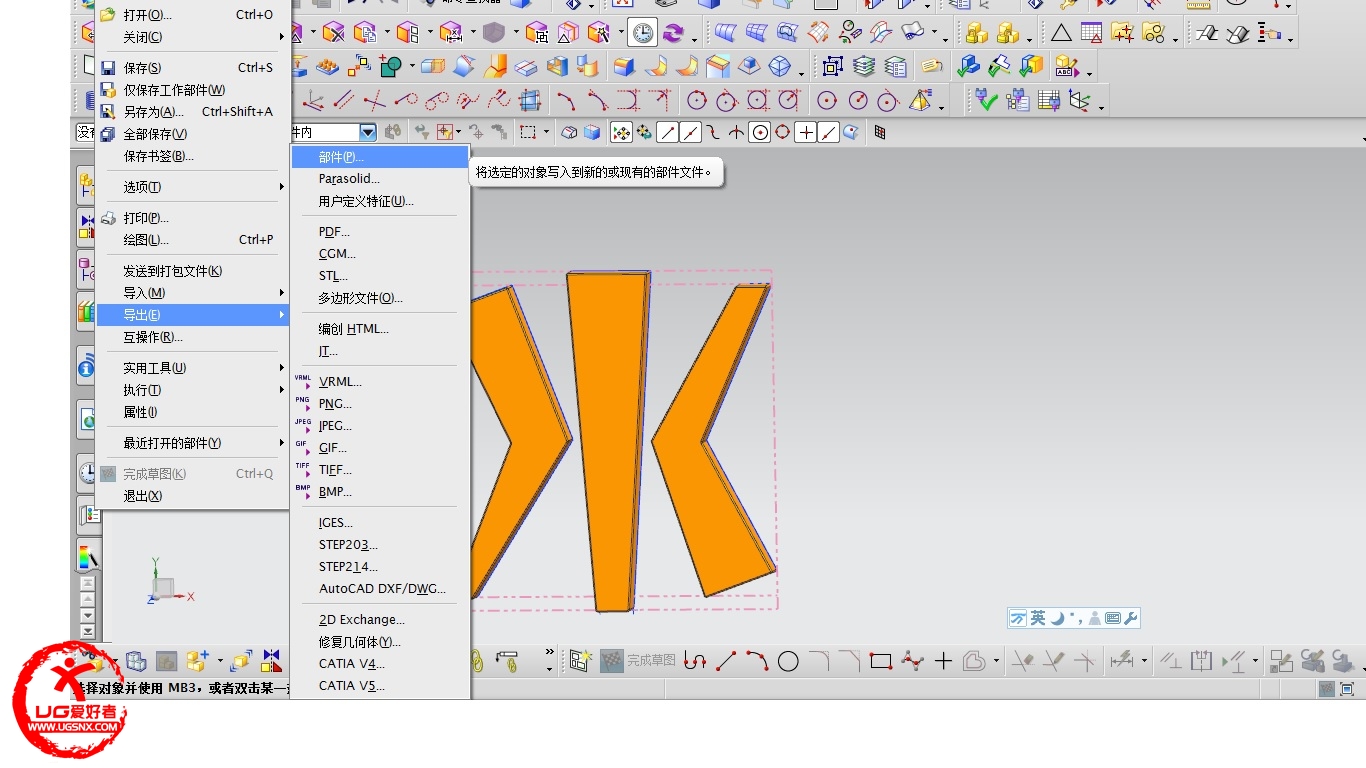Toggle the Midpoint snap option
This screenshot has height=768, width=1366.
(x=690, y=132)
